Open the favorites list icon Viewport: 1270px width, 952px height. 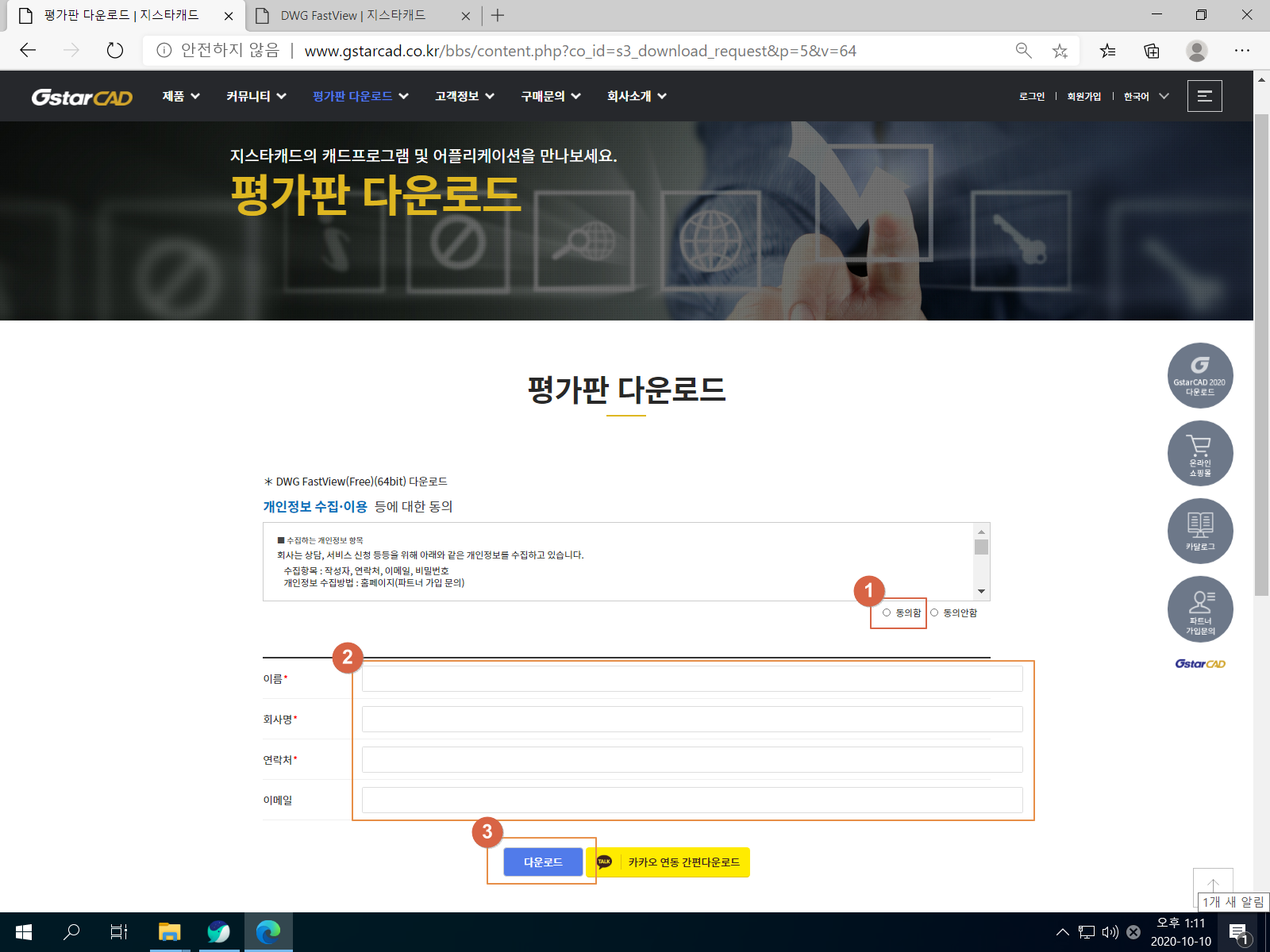[x=1107, y=51]
